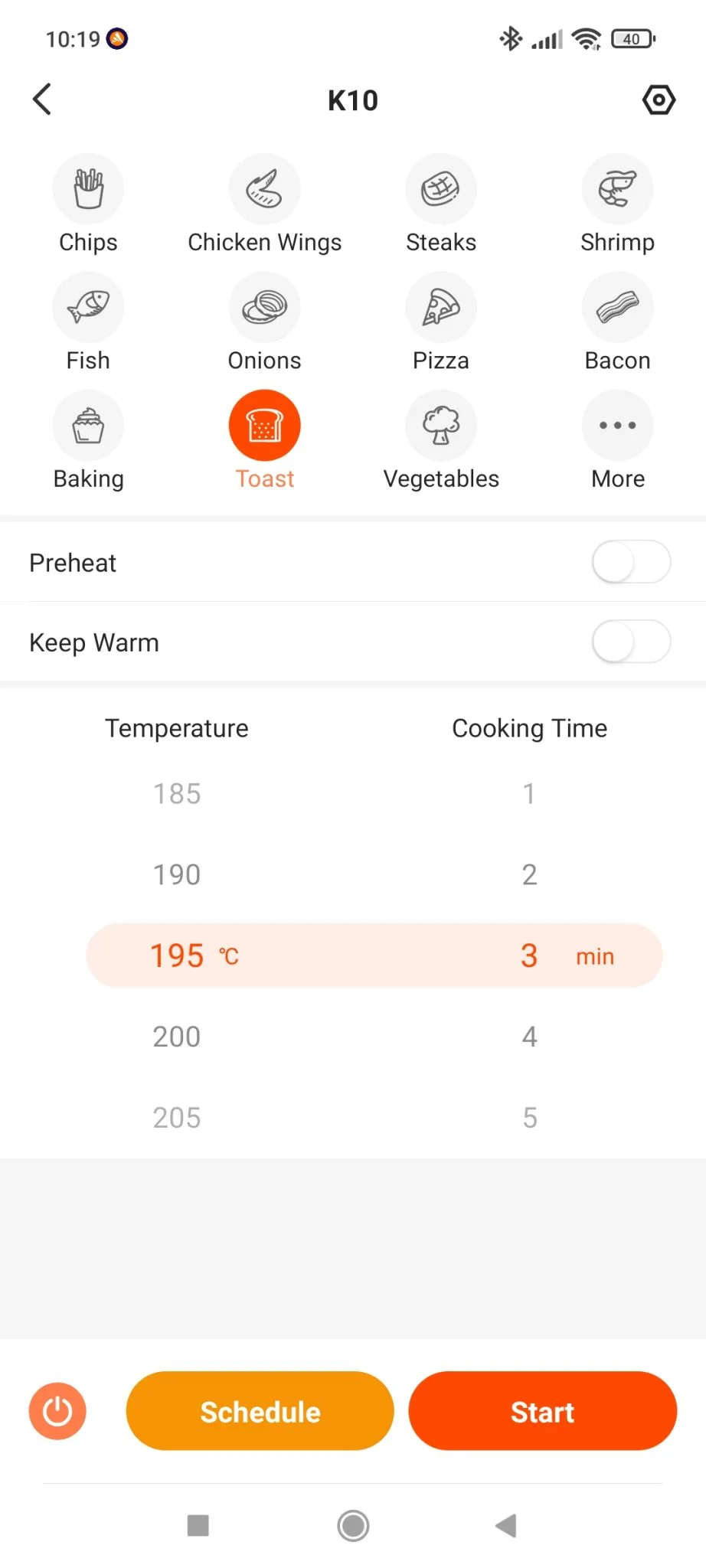Start cooking with the Start button
Viewport: 706px width, 1568px height.
click(542, 1411)
